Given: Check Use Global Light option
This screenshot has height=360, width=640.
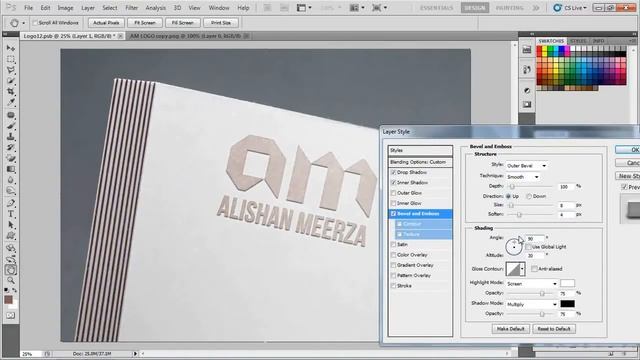Looking at the screenshot, I should [x=529, y=247].
